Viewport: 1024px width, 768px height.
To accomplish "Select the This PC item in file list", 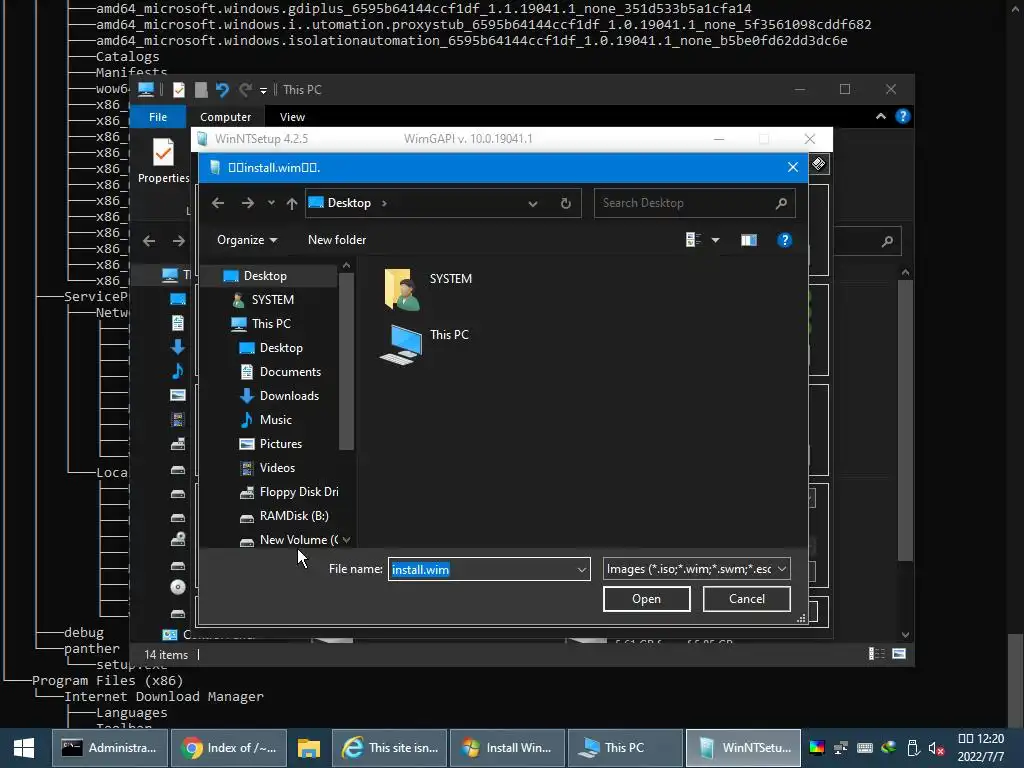I will click(424, 344).
